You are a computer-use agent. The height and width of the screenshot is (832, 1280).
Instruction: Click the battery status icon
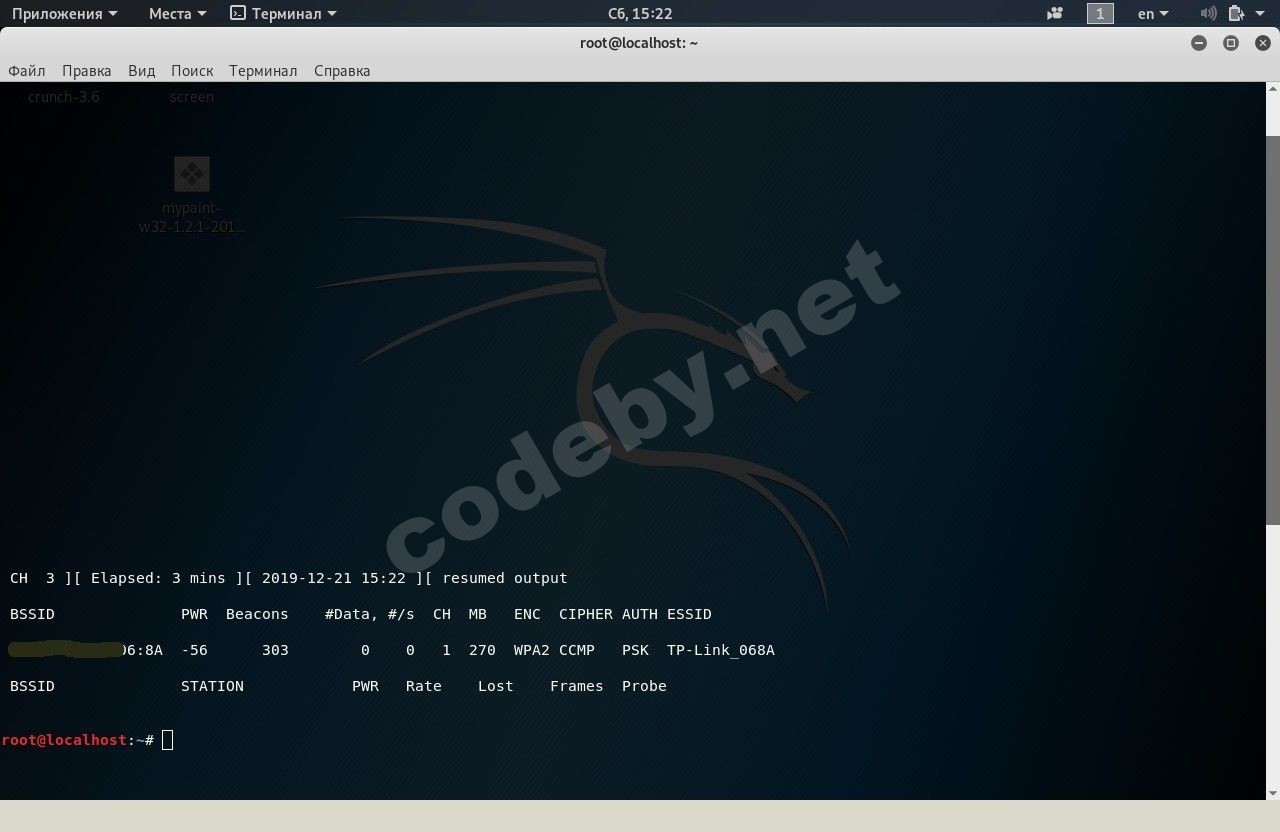tap(1235, 13)
